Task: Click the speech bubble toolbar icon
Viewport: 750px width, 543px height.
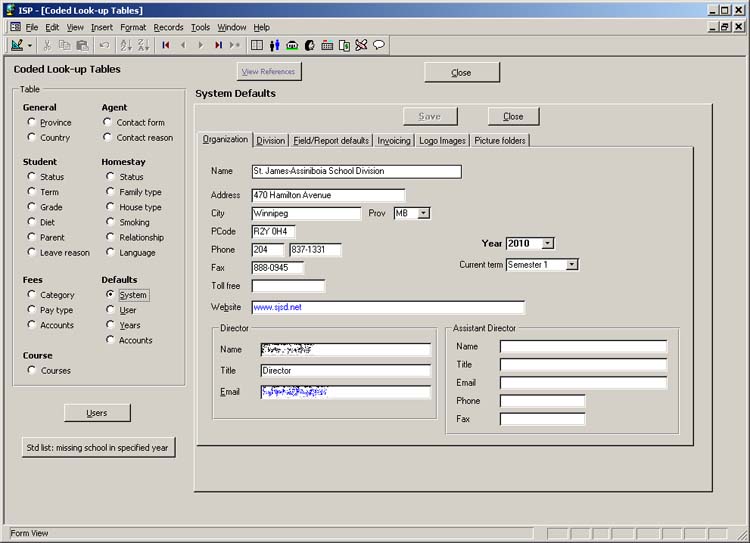Action: [x=379, y=45]
